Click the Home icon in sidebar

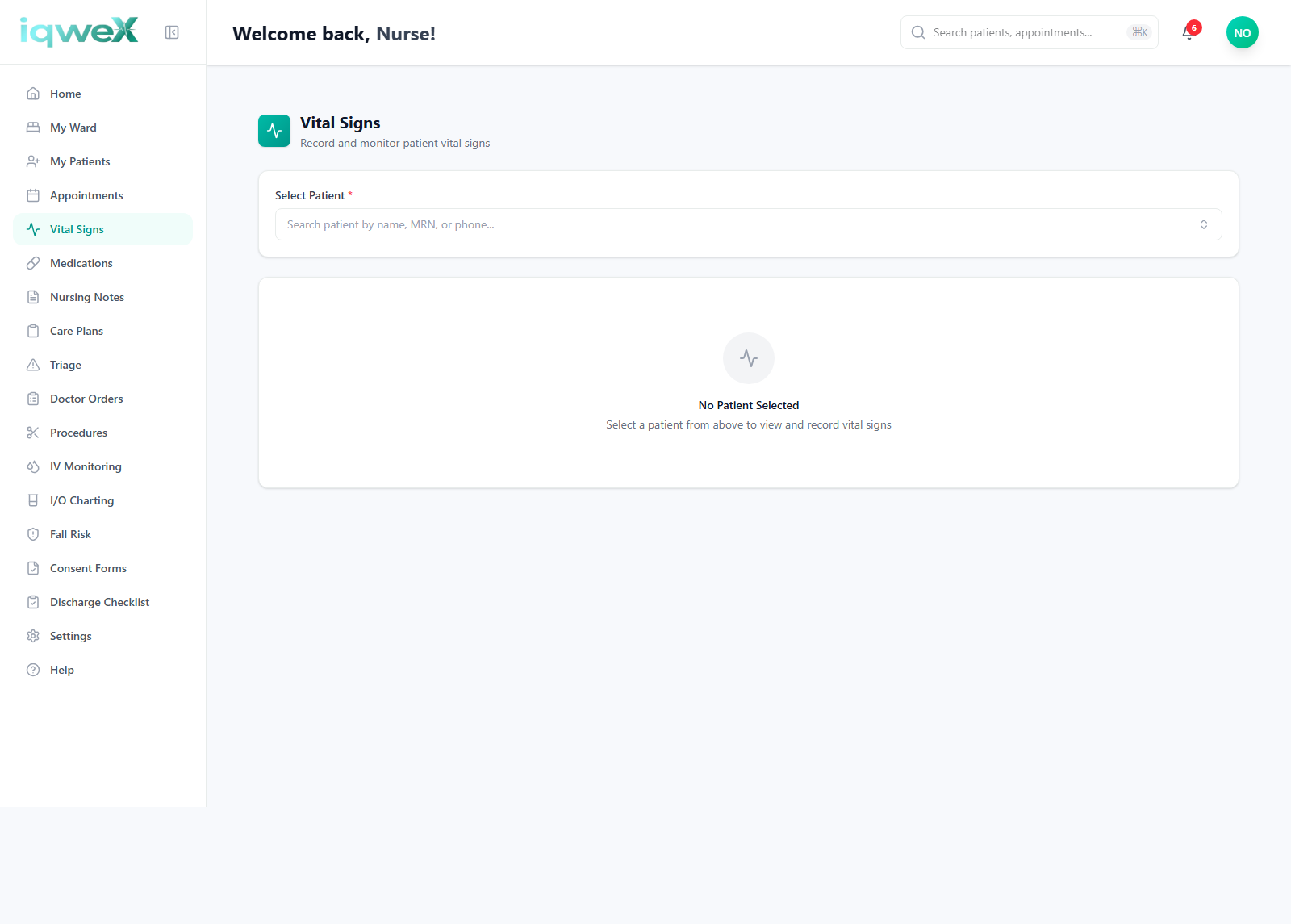tap(33, 94)
